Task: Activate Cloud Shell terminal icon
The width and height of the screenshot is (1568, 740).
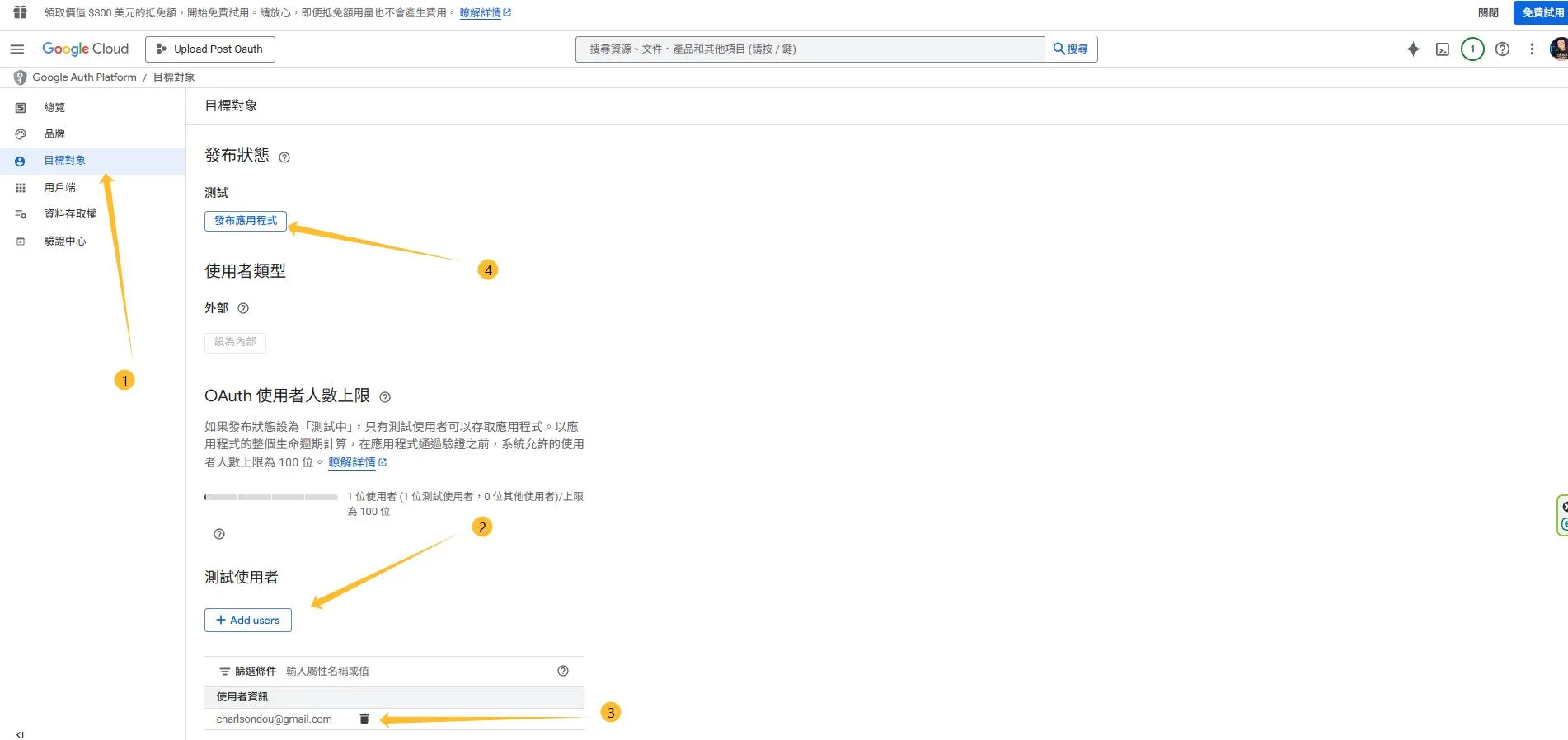Action: (1443, 49)
